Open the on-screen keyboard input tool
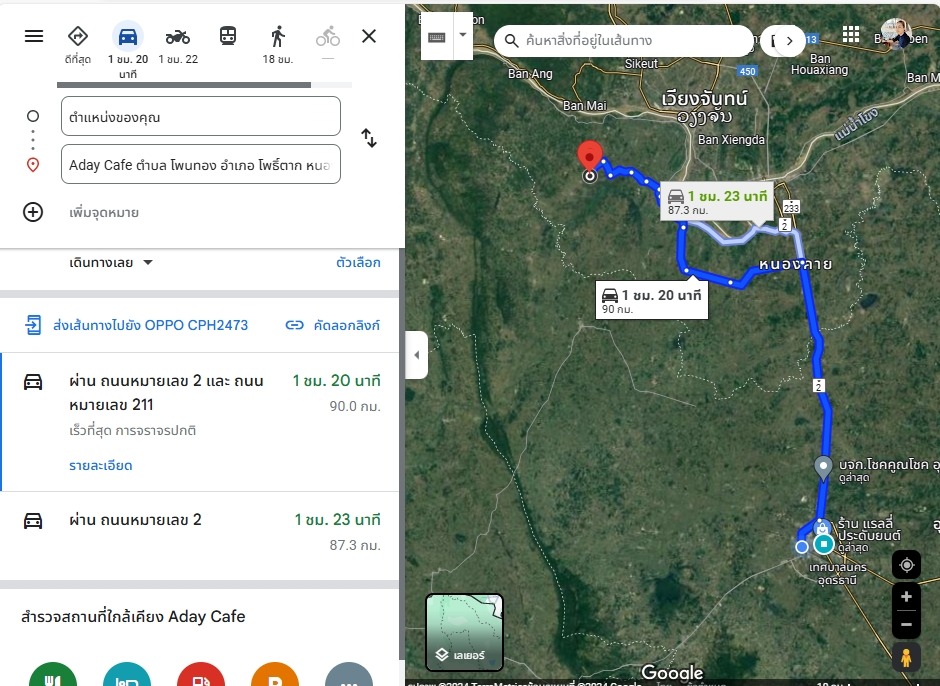 click(436, 37)
